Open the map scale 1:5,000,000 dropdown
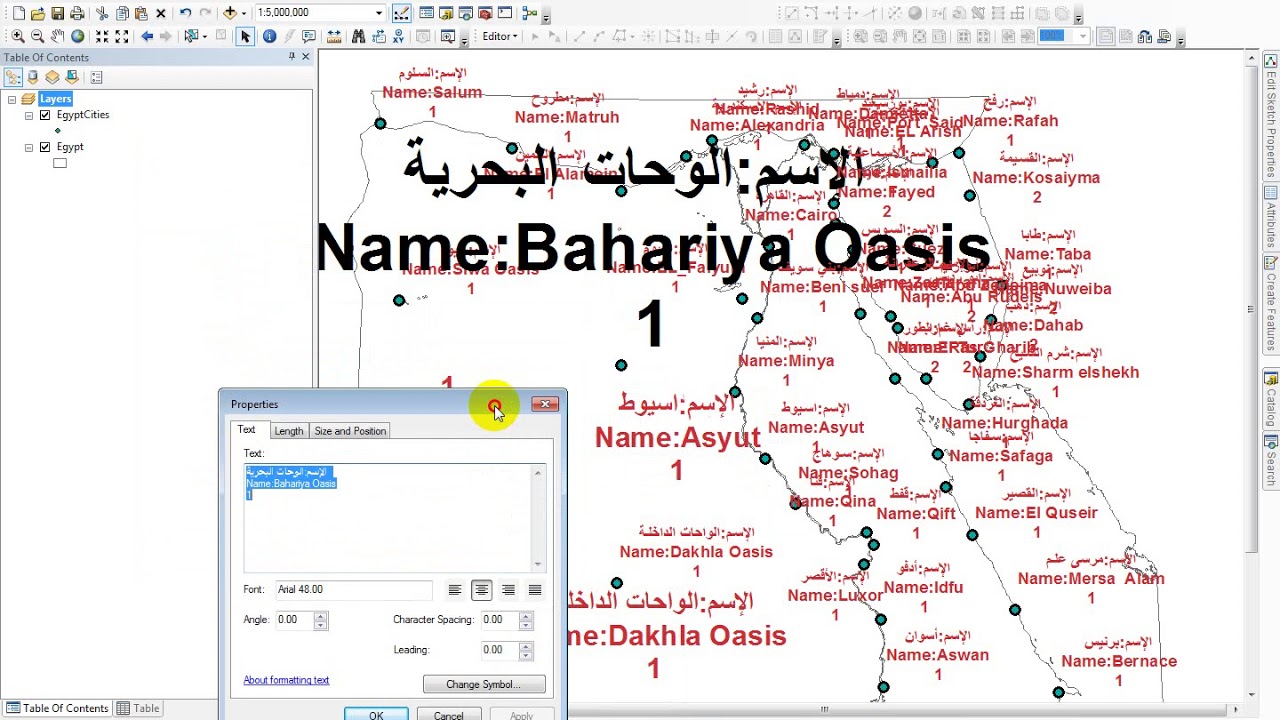This screenshot has width=1280, height=720. pyautogui.click(x=379, y=13)
